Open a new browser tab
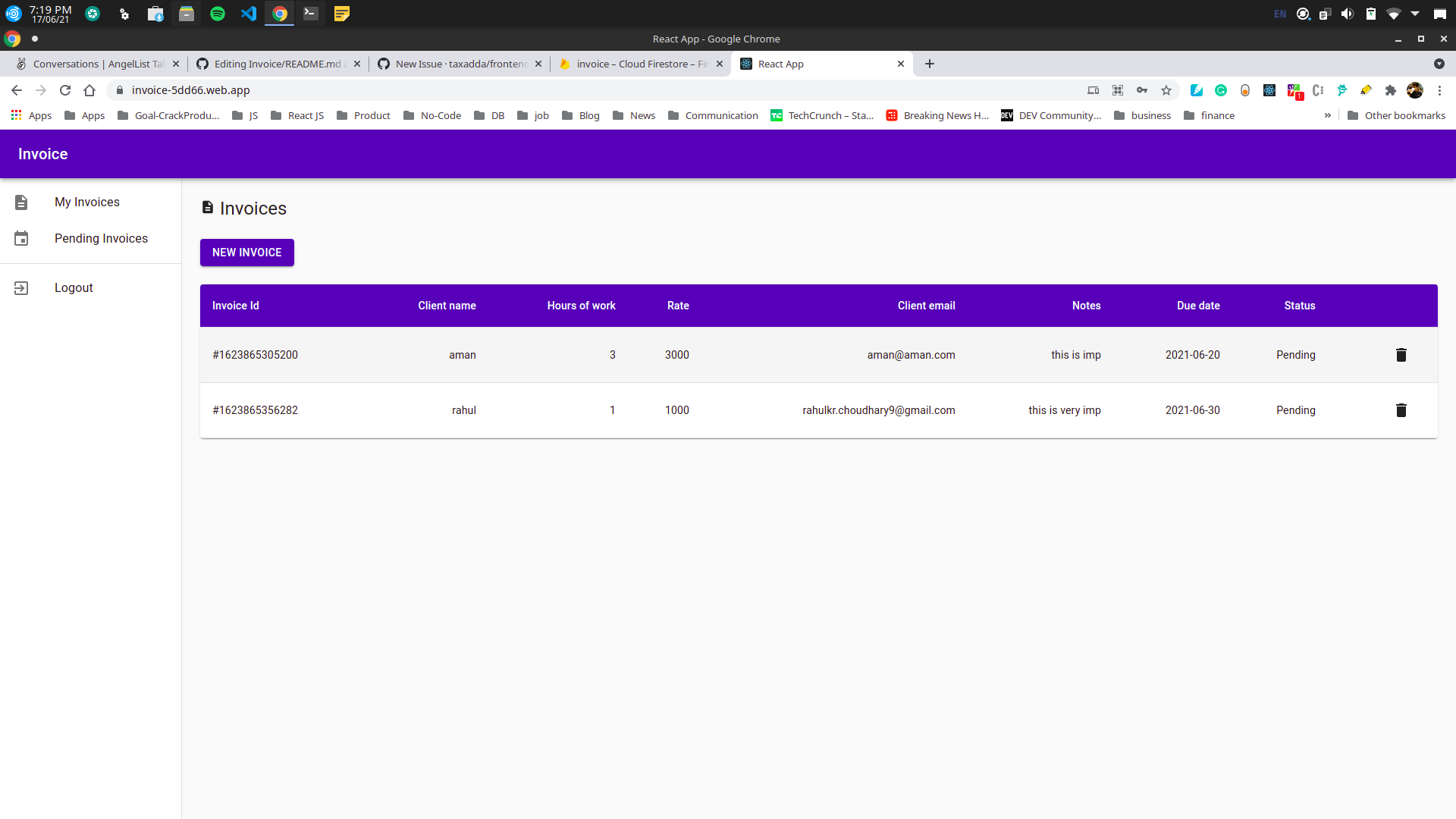The height and width of the screenshot is (819, 1456). coord(930,64)
